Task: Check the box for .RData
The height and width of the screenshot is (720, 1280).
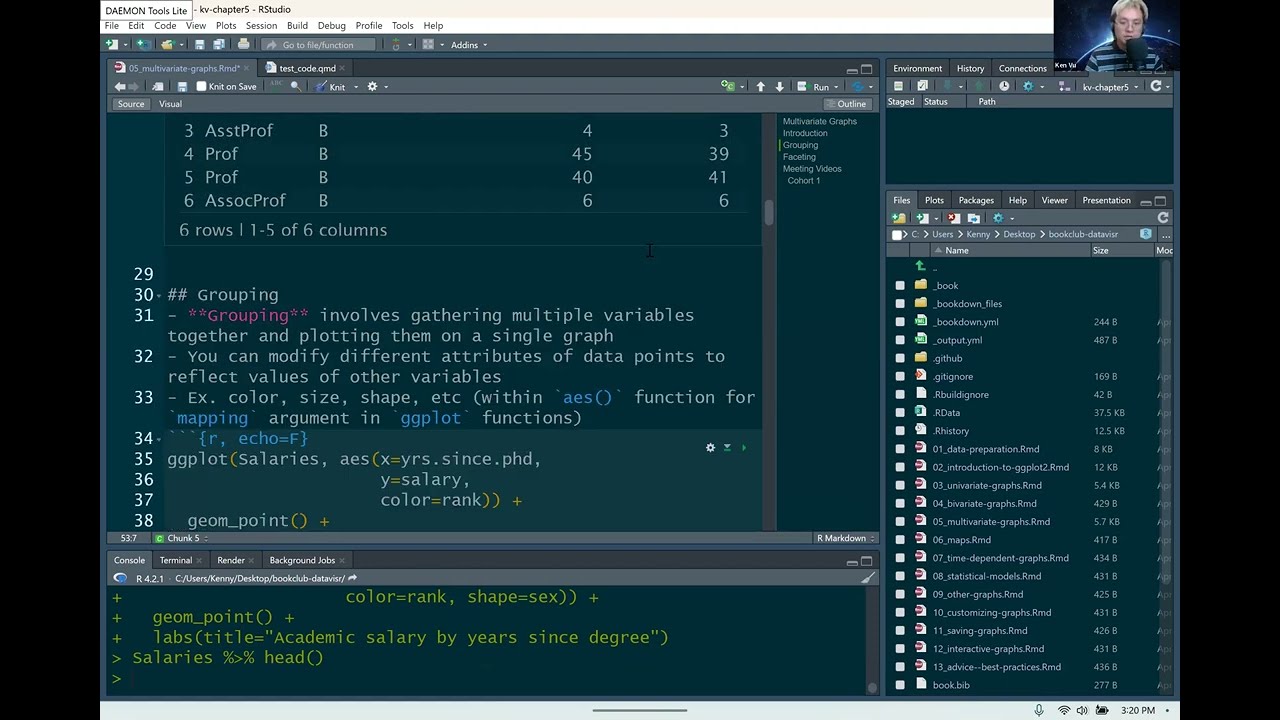Action: tap(900, 412)
